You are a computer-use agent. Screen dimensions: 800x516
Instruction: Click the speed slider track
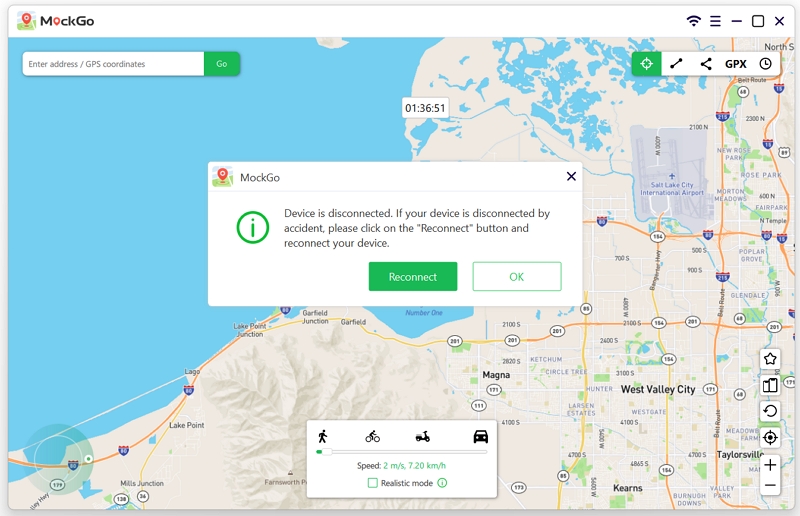[402, 452]
